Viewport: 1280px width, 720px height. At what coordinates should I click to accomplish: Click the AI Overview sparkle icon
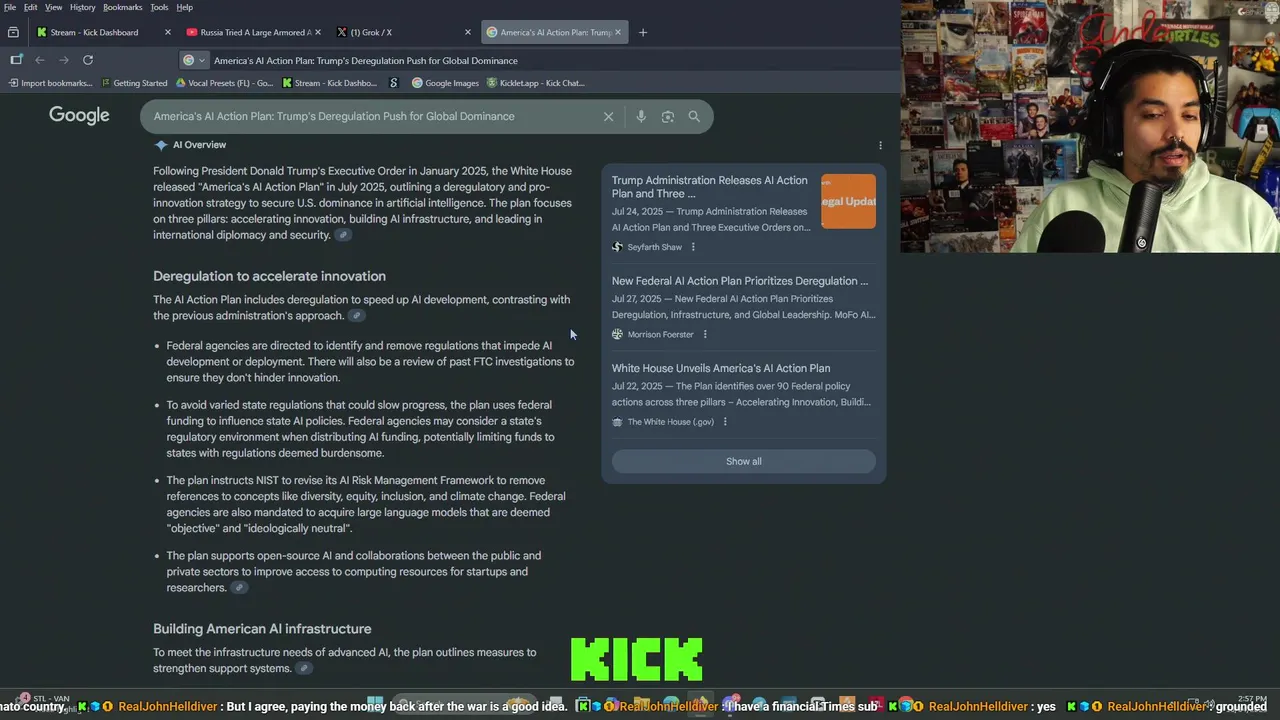click(x=160, y=145)
